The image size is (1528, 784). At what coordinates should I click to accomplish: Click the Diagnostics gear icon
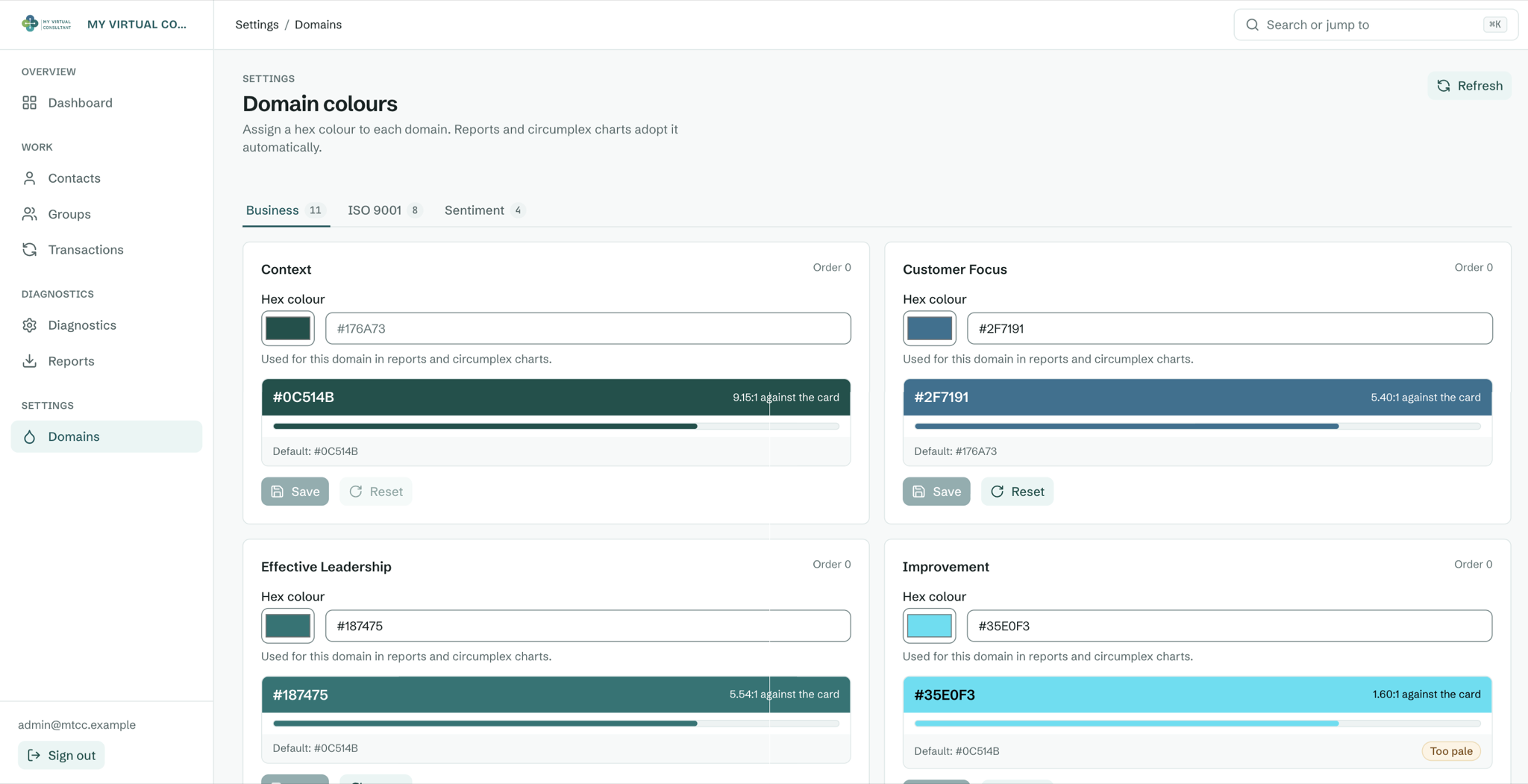coord(30,325)
